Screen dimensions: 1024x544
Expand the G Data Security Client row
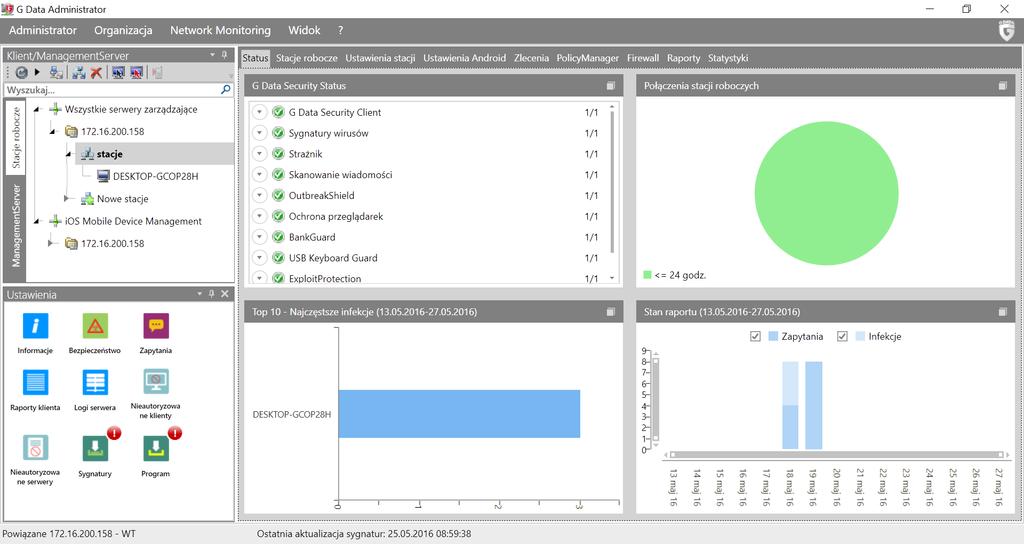(x=259, y=112)
